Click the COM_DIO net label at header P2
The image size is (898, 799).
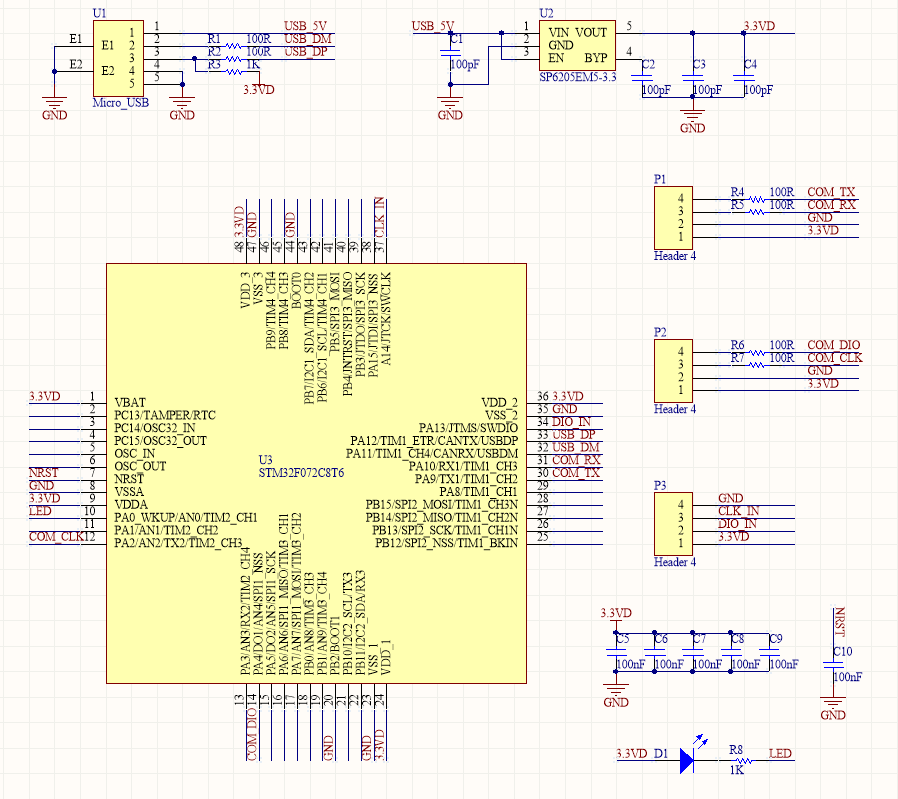(833, 345)
